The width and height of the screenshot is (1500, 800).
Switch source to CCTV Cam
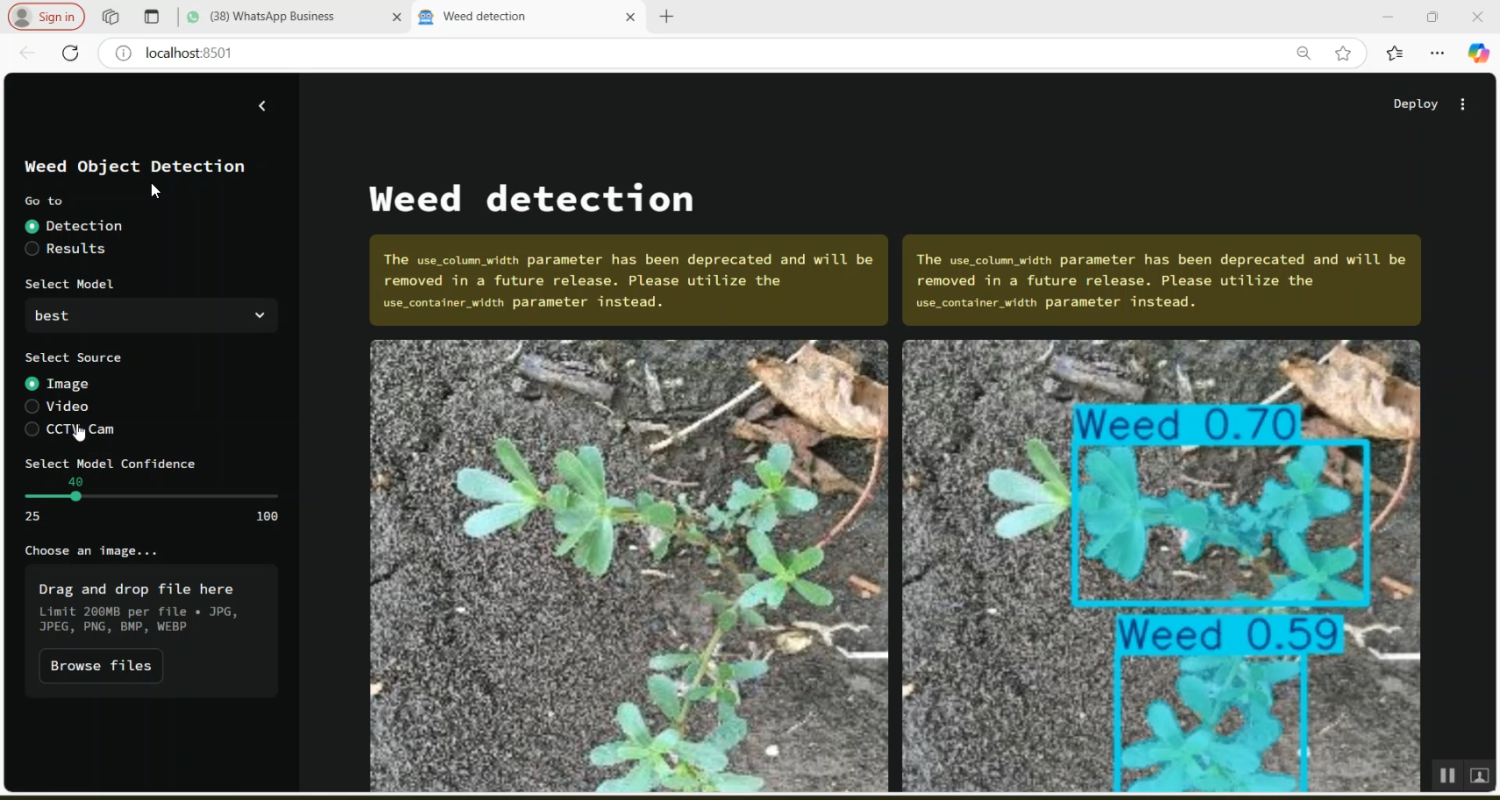pos(31,429)
